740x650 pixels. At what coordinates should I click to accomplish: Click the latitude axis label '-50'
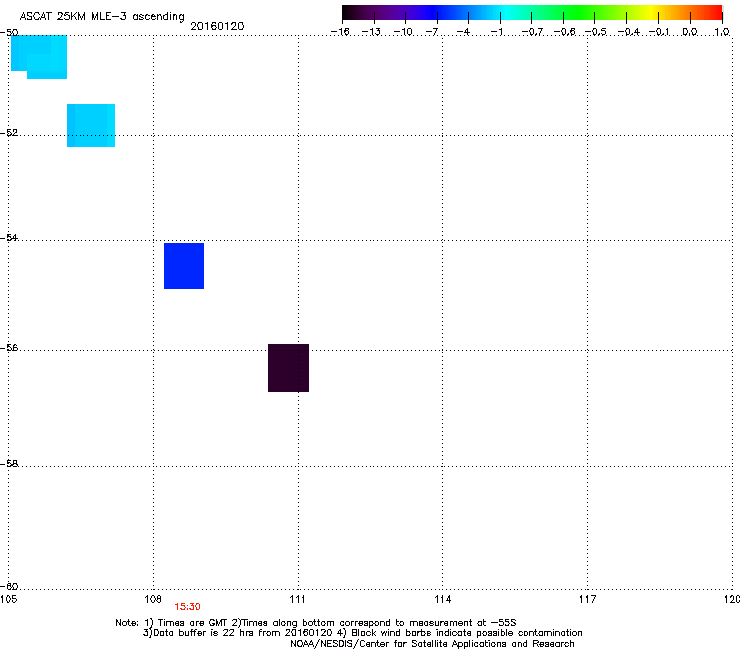coord(9,33)
